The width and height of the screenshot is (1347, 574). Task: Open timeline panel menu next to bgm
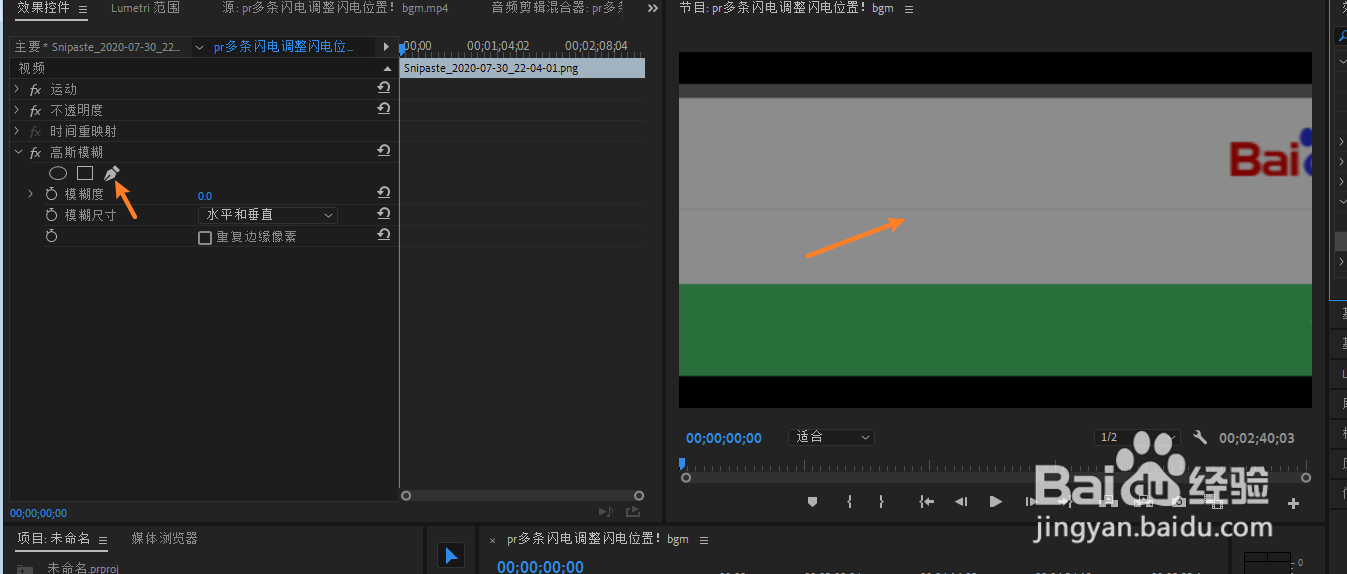click(704, 540)
